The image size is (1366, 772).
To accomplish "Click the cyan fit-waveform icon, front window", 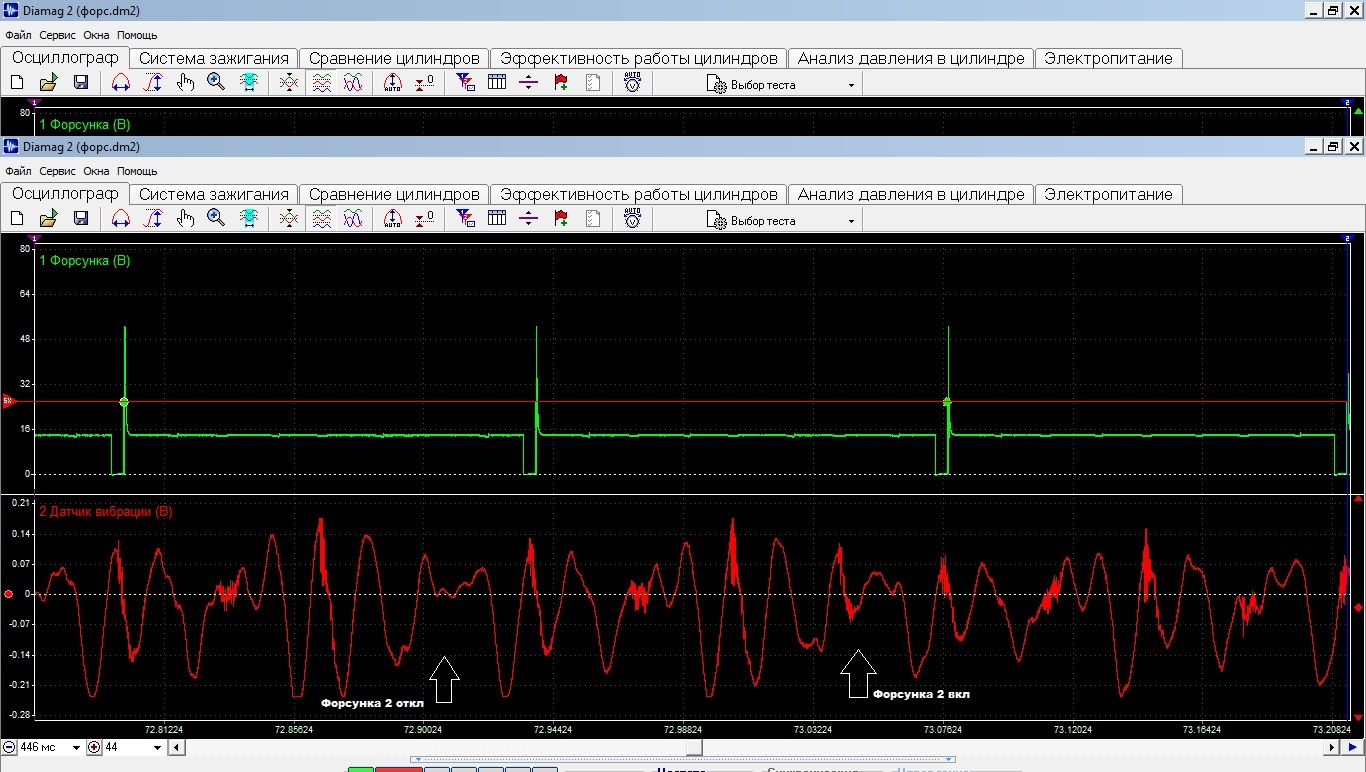I will pos(248,219).
